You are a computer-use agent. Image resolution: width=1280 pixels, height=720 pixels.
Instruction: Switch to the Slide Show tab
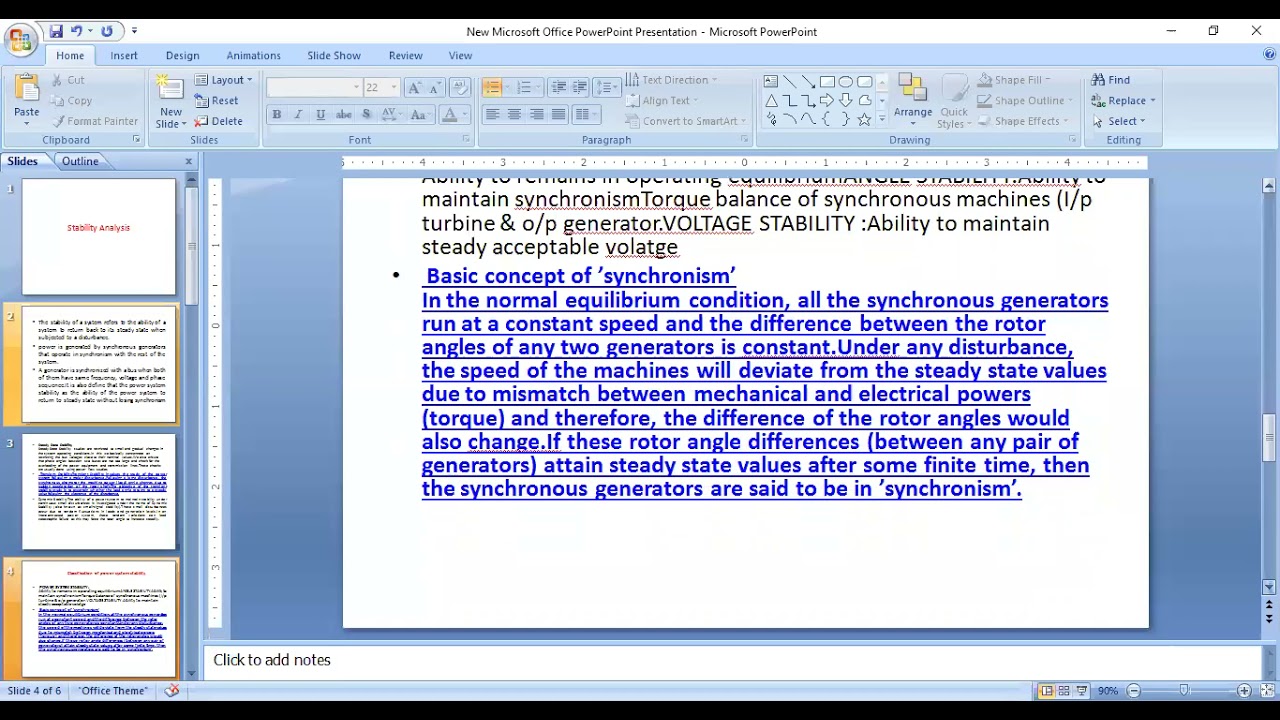pyautogui.click(x=334, y=55)
